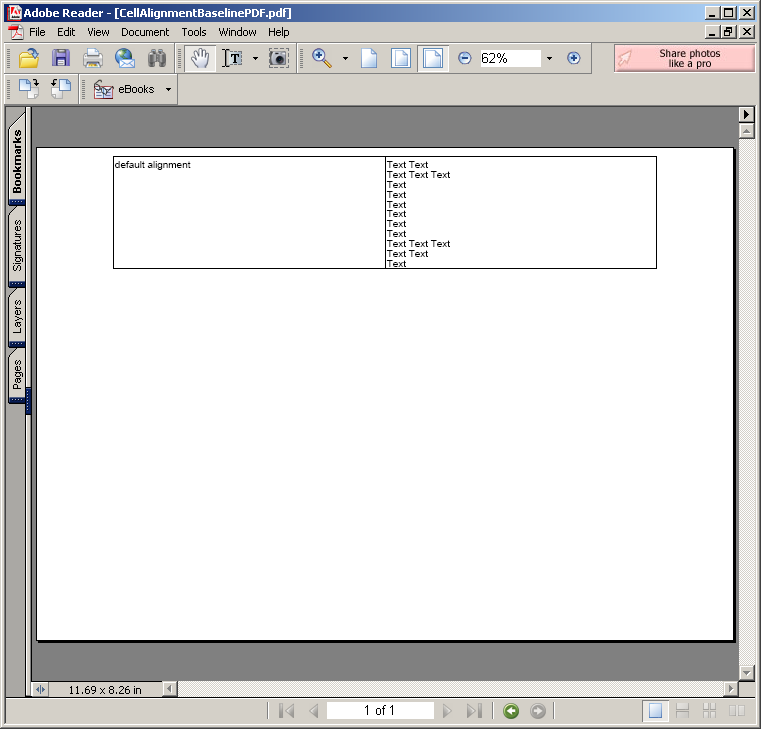Click the vertical scrollbar down arrow
The width and height of the screenshot is (761, 729).
click(746, 672)
